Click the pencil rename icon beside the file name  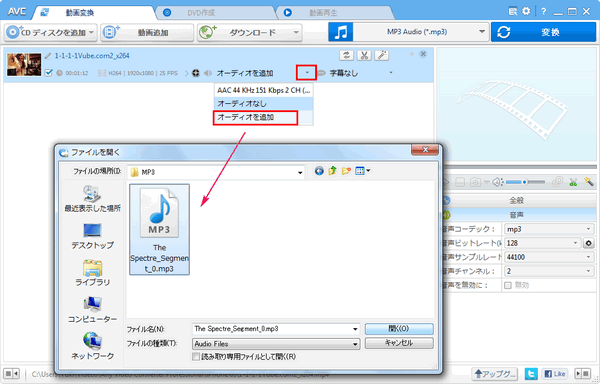[48, 56]
